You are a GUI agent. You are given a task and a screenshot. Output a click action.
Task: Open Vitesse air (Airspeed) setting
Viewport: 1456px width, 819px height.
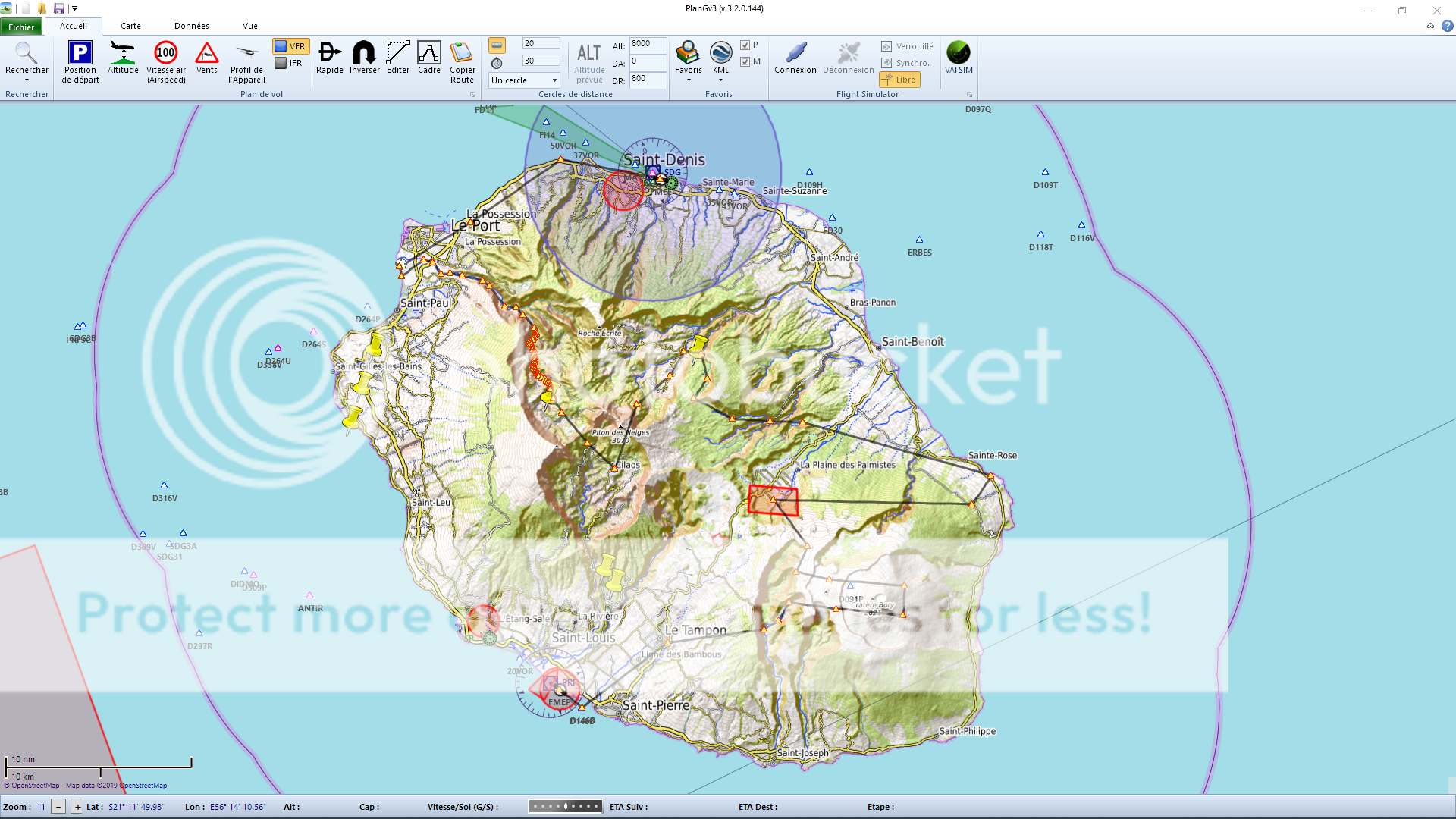coord(166,53)
